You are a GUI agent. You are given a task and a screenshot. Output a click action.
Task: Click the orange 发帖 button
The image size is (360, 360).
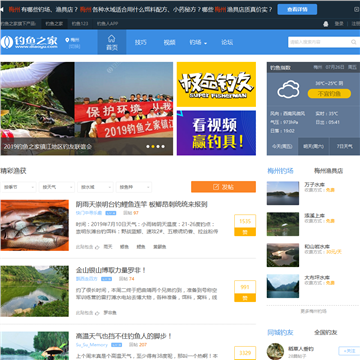tap(223, 187)
